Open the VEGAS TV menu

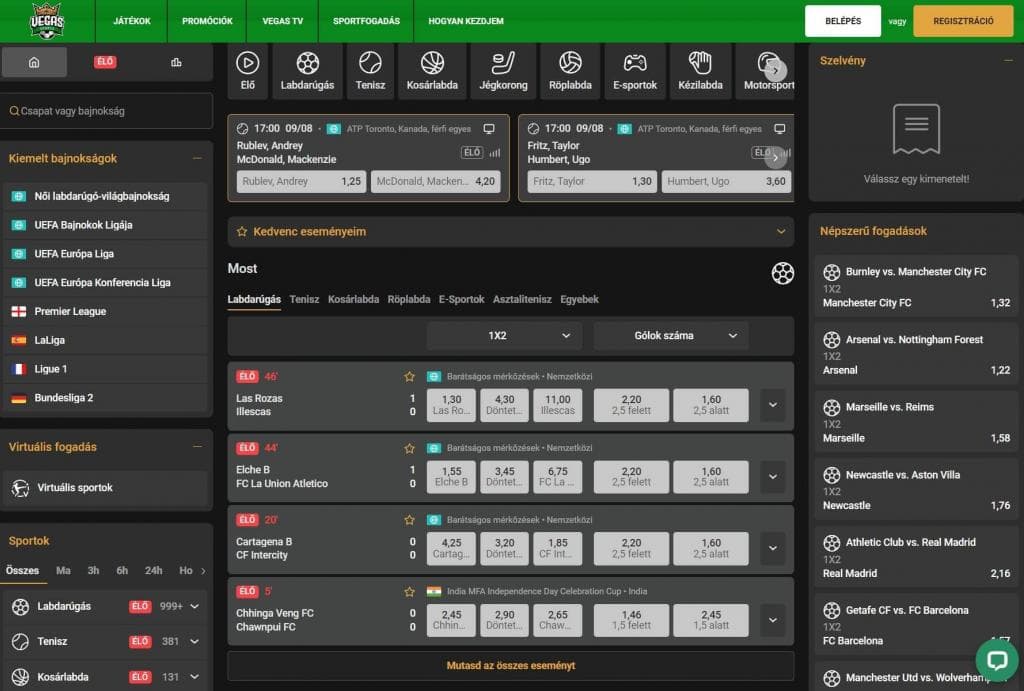tap(283, 21)
